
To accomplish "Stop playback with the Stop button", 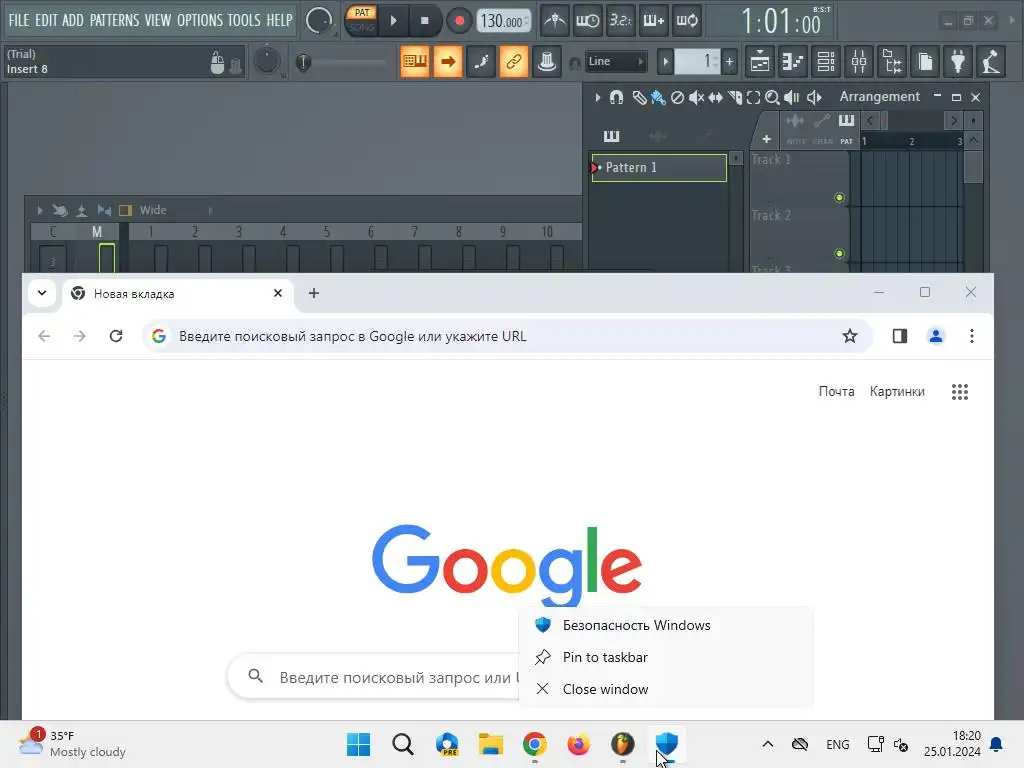I will (x=424, y=21).
